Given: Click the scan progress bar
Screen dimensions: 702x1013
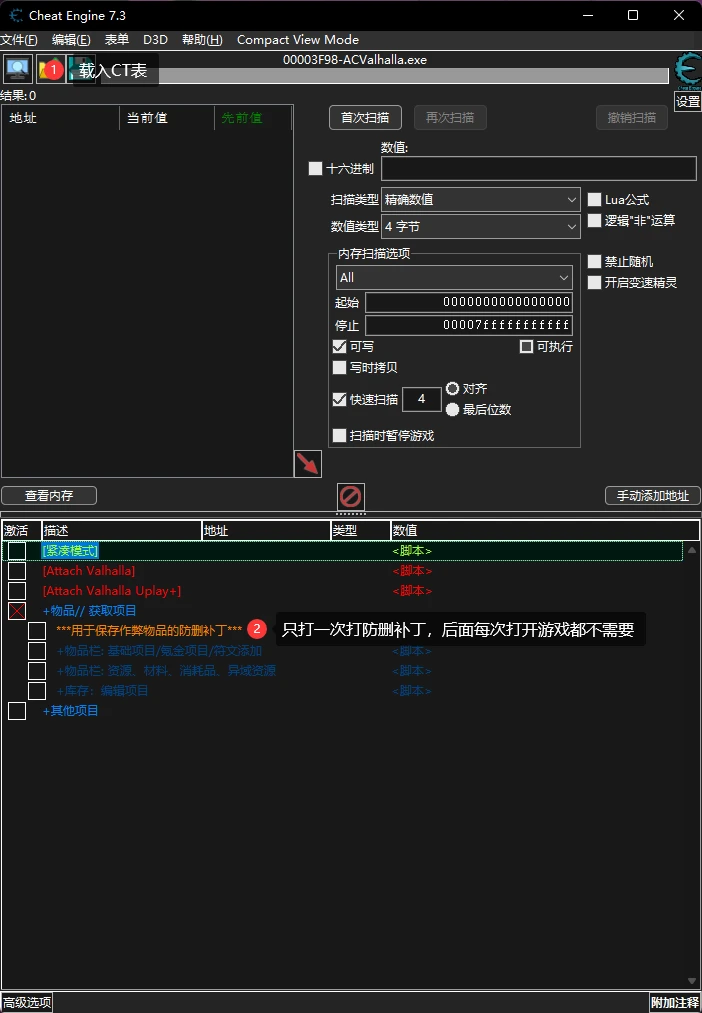Looking at the screenshot, I should coord(385,76).
